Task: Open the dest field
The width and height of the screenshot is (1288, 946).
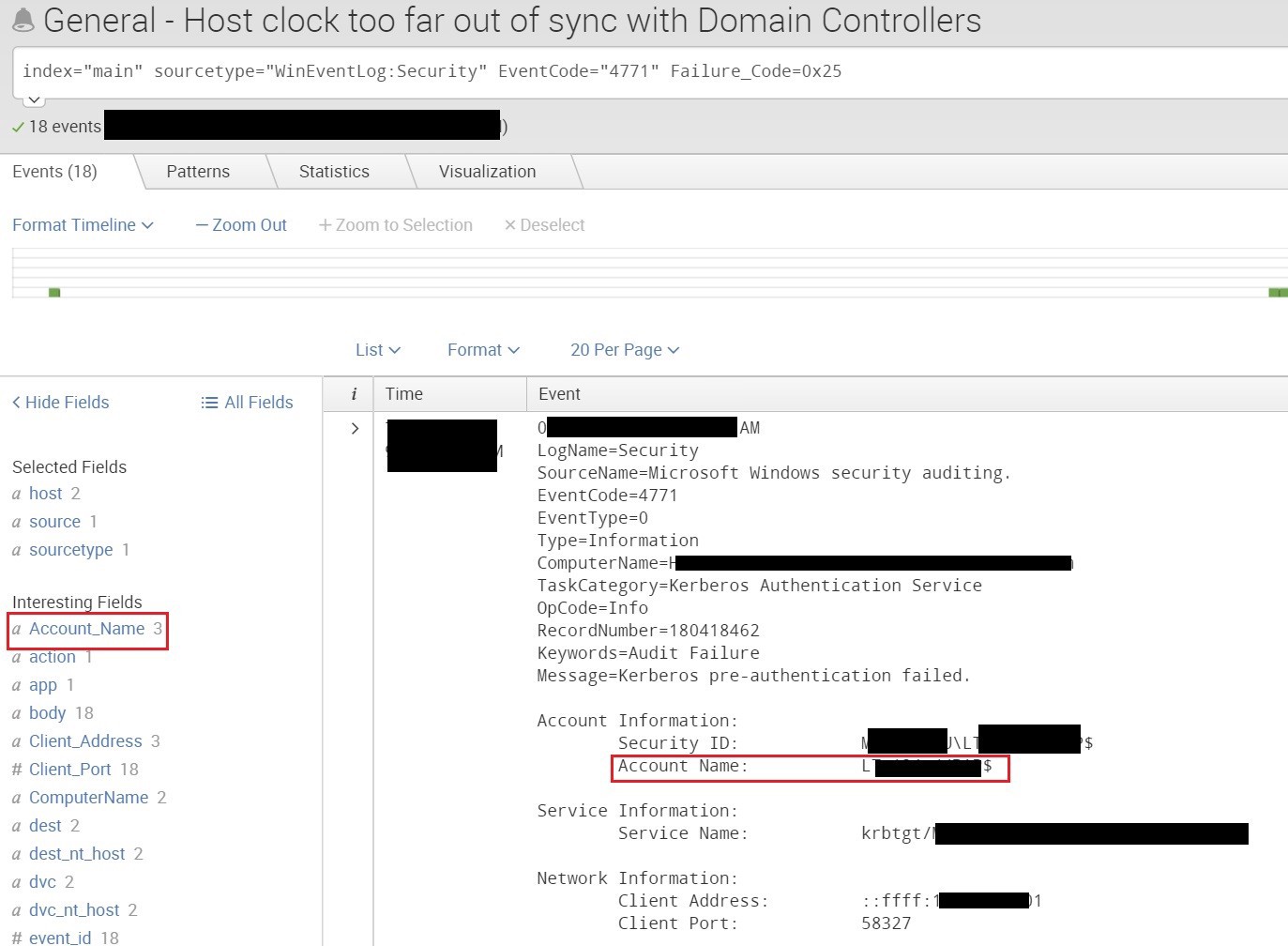Action: point(45,826)
